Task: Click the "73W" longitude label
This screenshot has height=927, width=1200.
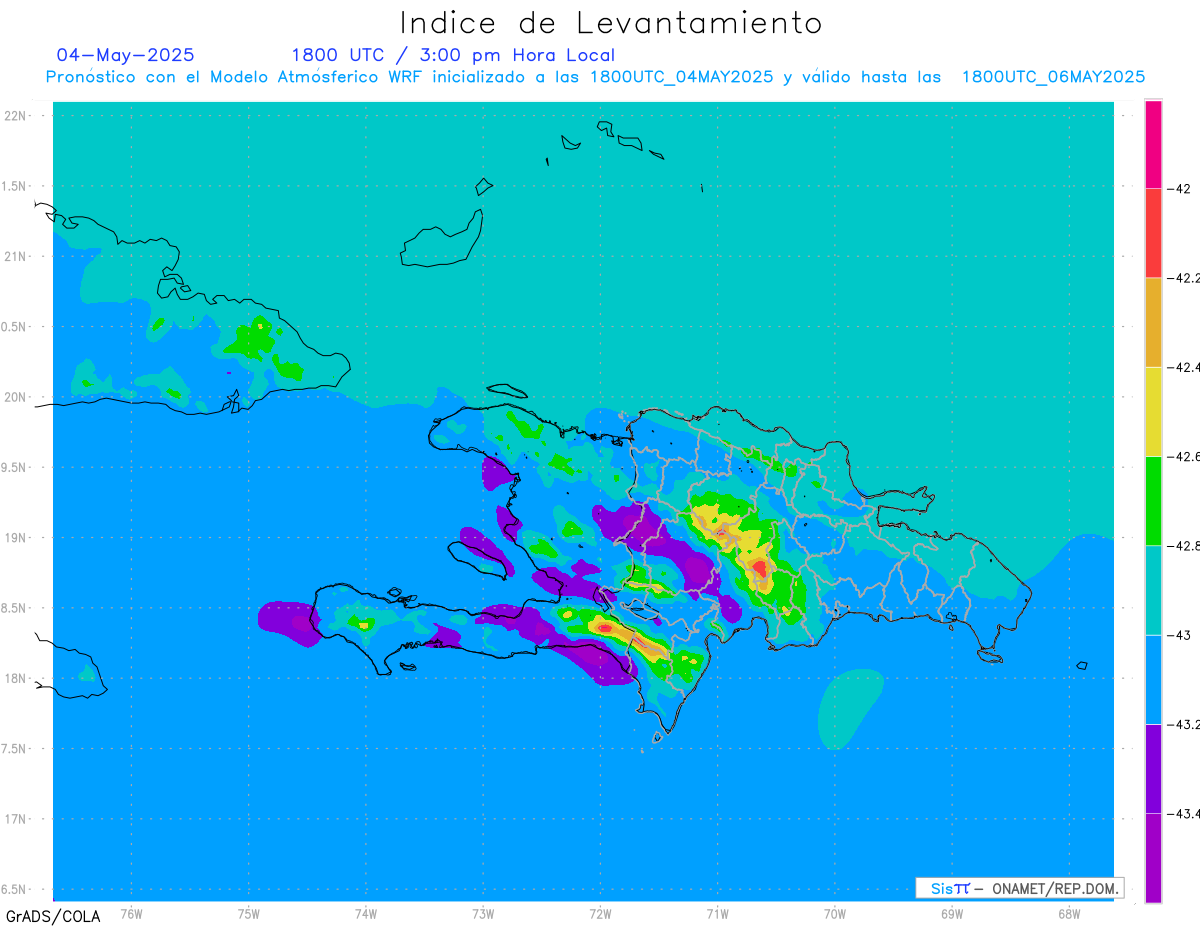Action: (483, 913)
